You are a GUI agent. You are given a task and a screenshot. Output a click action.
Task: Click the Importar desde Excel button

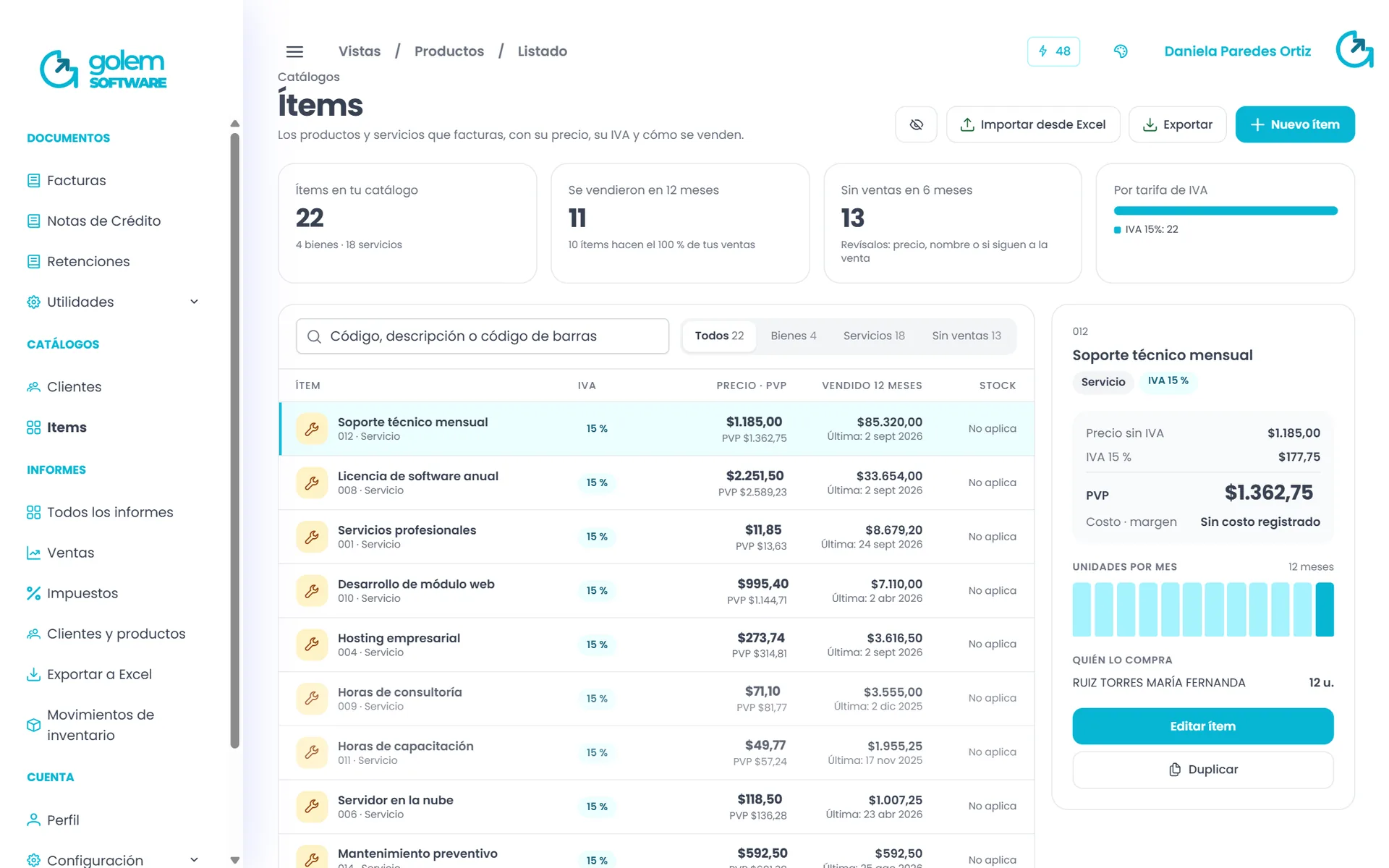pyautogui.click(x=1033, y=124)
